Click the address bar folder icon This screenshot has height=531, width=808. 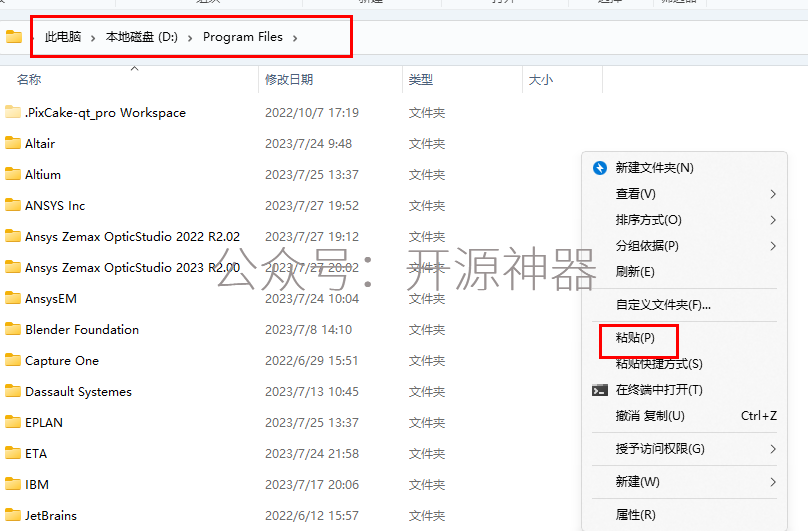(x=14, y=37)
